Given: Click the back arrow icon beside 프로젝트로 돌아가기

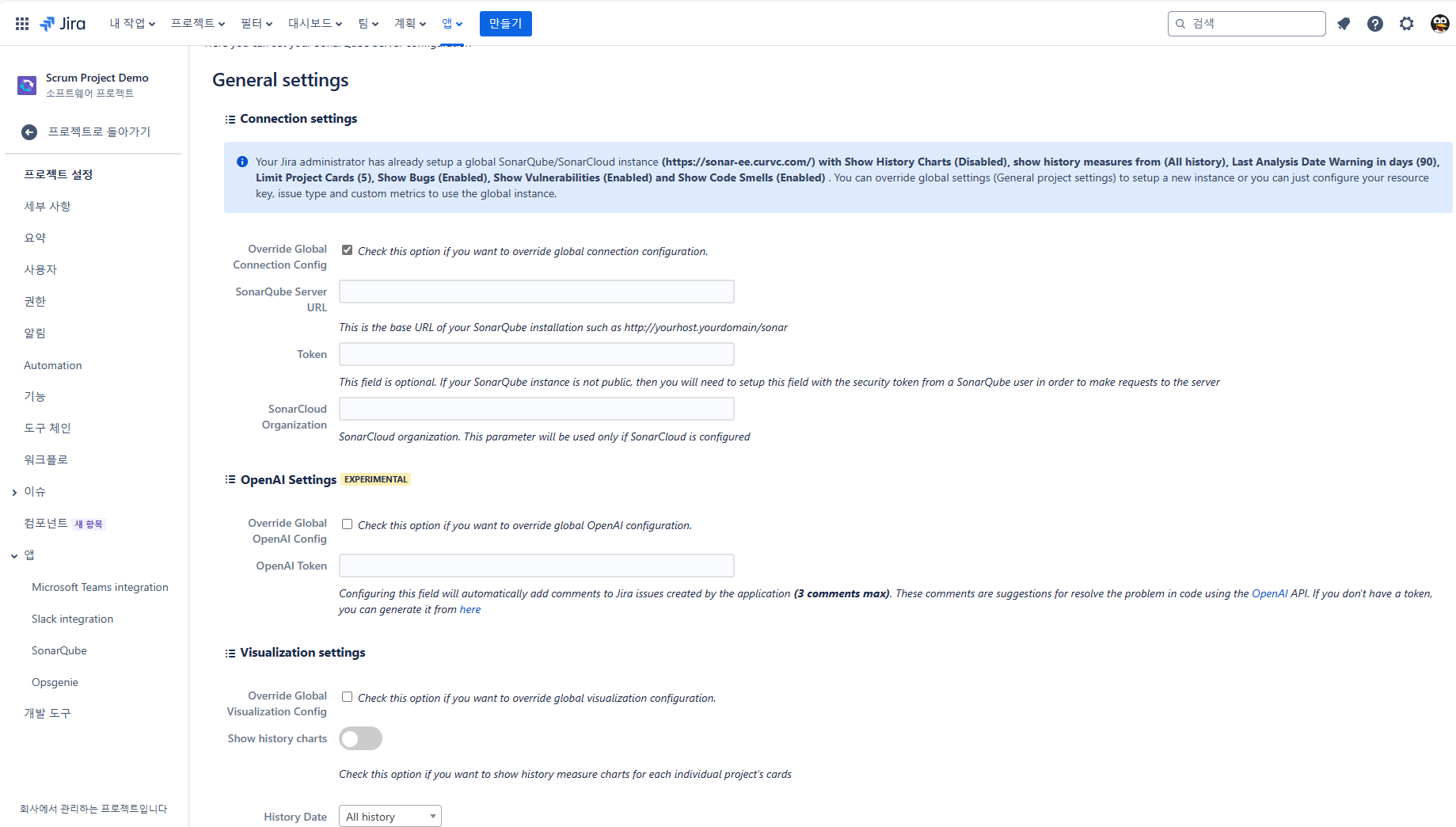Looking at the screenshot, I should (29, 132).
